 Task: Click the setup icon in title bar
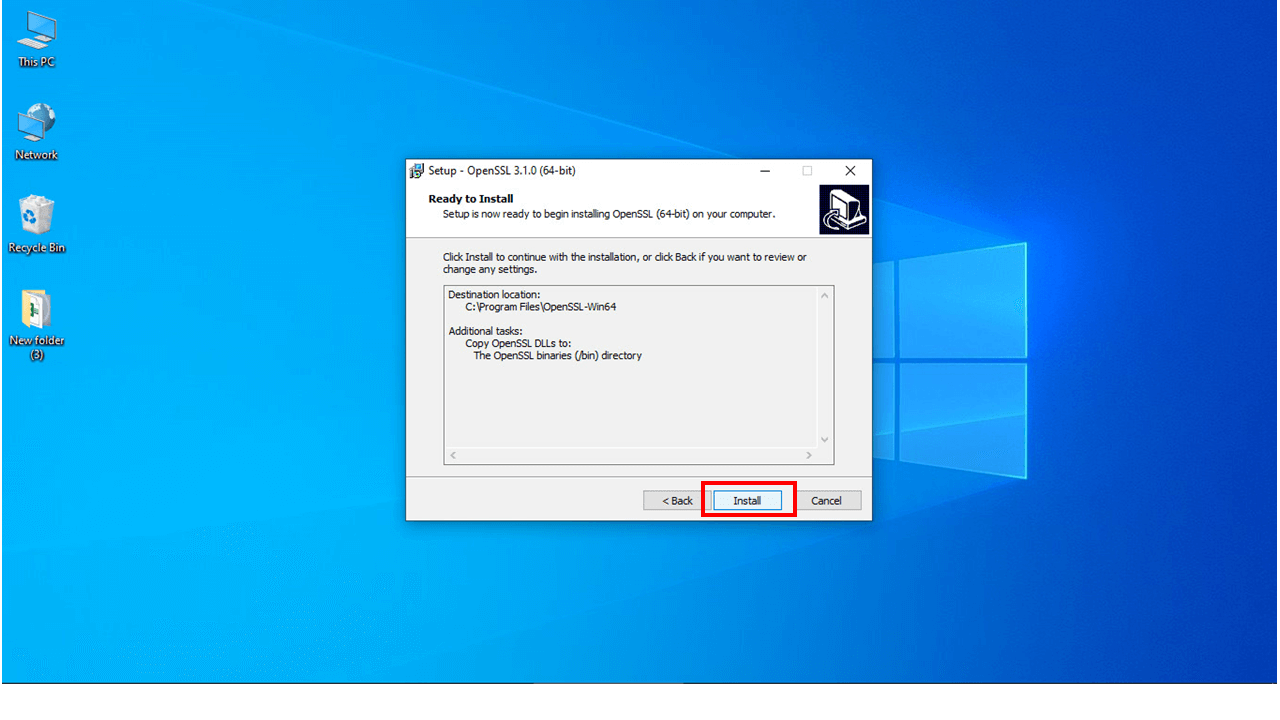(x=417, y=171)
